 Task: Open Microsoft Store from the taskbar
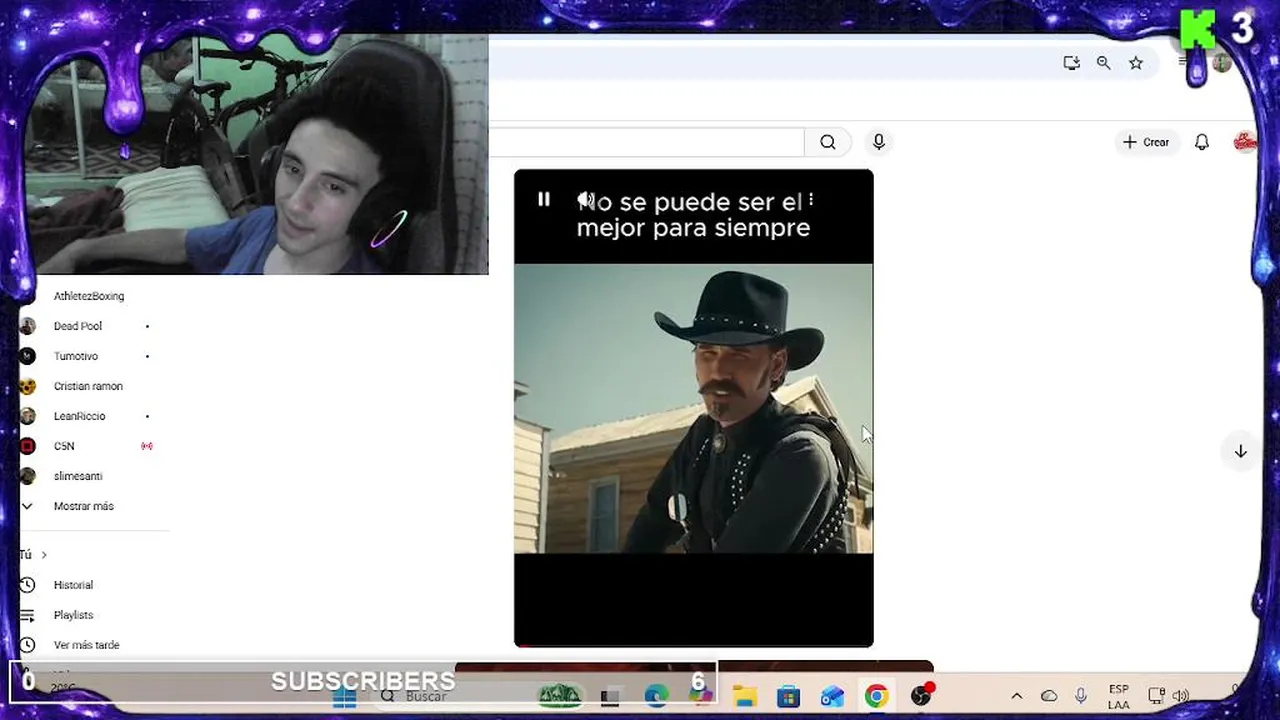(x=789, y=696)
